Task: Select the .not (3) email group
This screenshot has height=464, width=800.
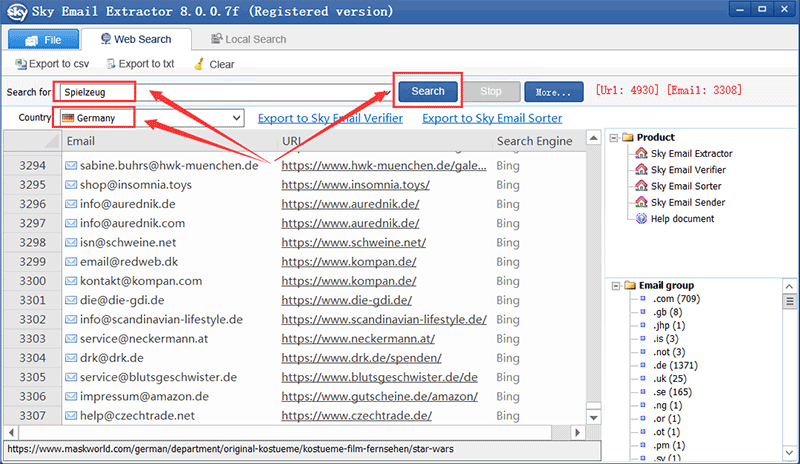Action: coord(669,352)
